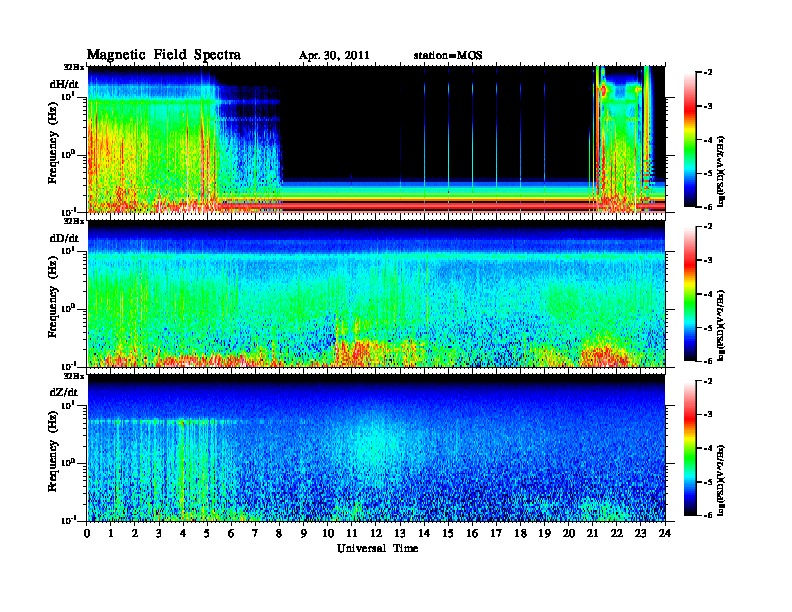Click the '-6' value on dZ/dt colorbar
Image resolution: width=792 pixels, height=612 pixels.
708,515
